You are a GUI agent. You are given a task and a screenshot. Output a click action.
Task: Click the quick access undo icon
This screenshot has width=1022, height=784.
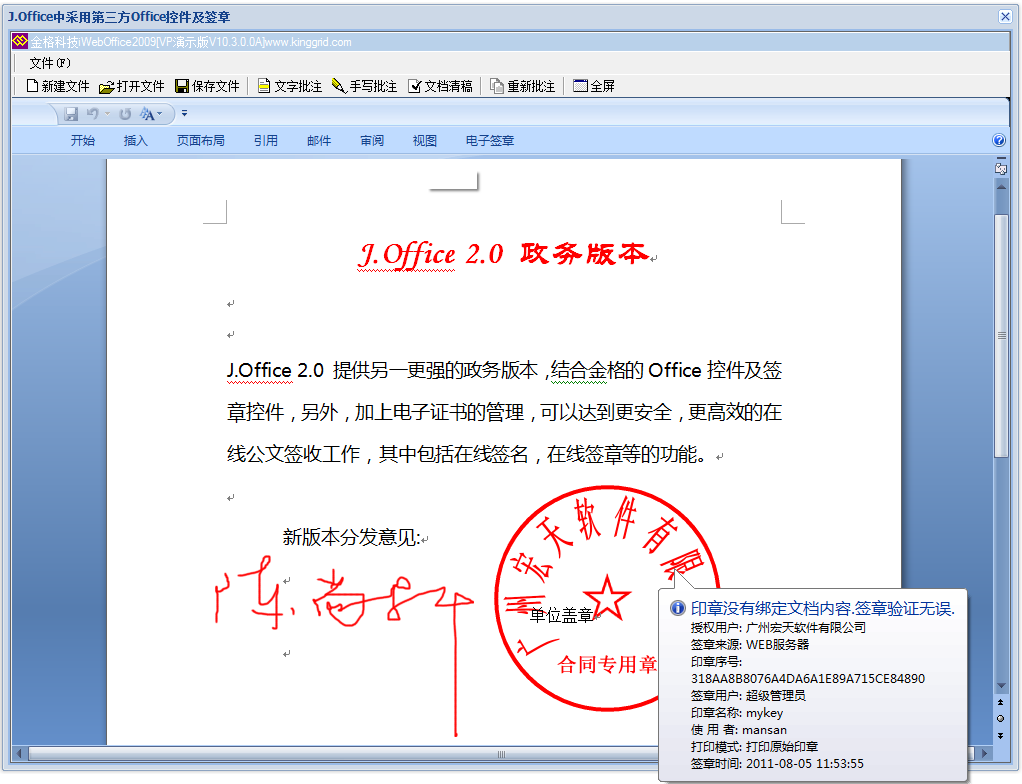point(92,114)
